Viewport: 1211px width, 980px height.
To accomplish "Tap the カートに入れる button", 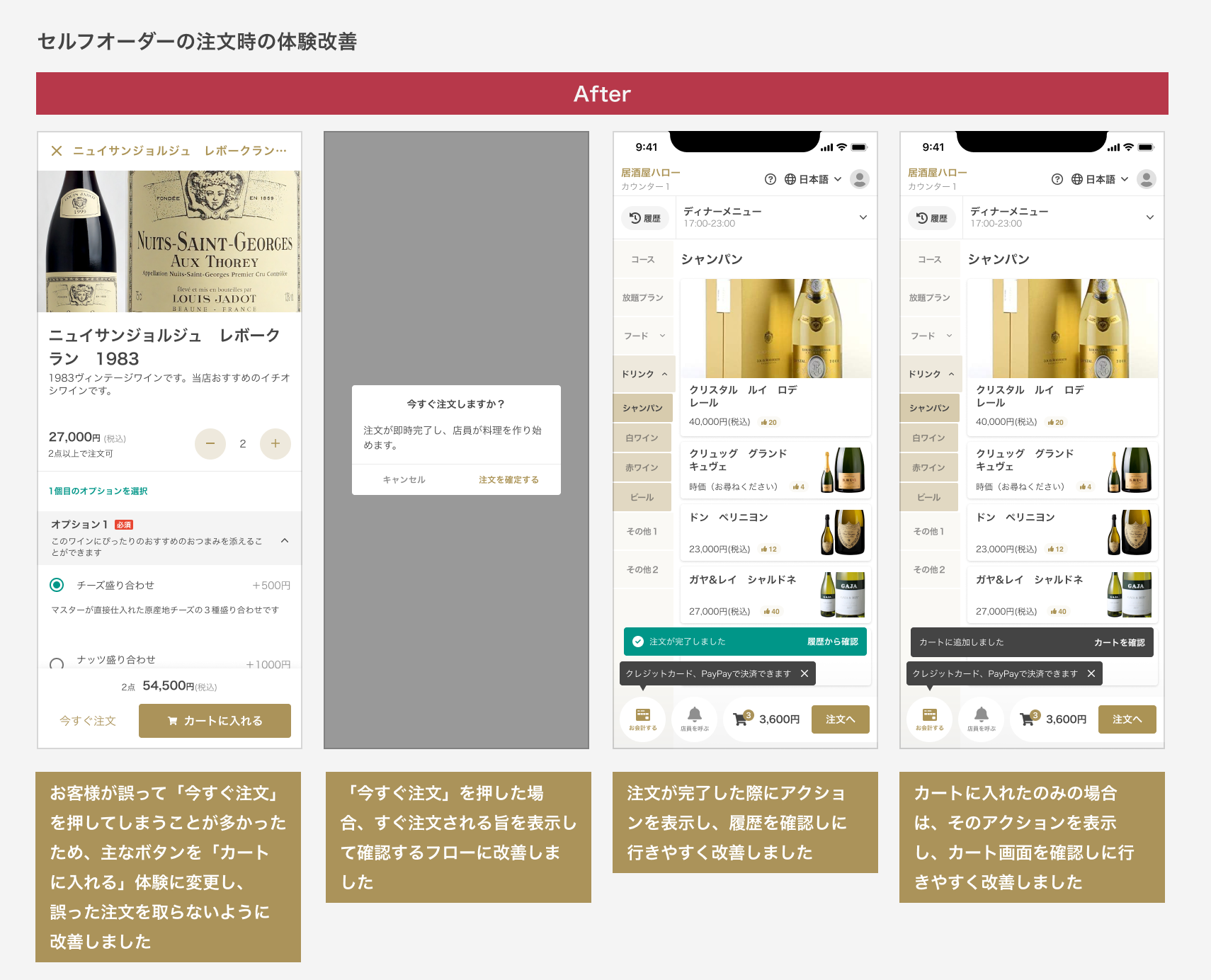I will pyautogui.click(x=215, y=721).
